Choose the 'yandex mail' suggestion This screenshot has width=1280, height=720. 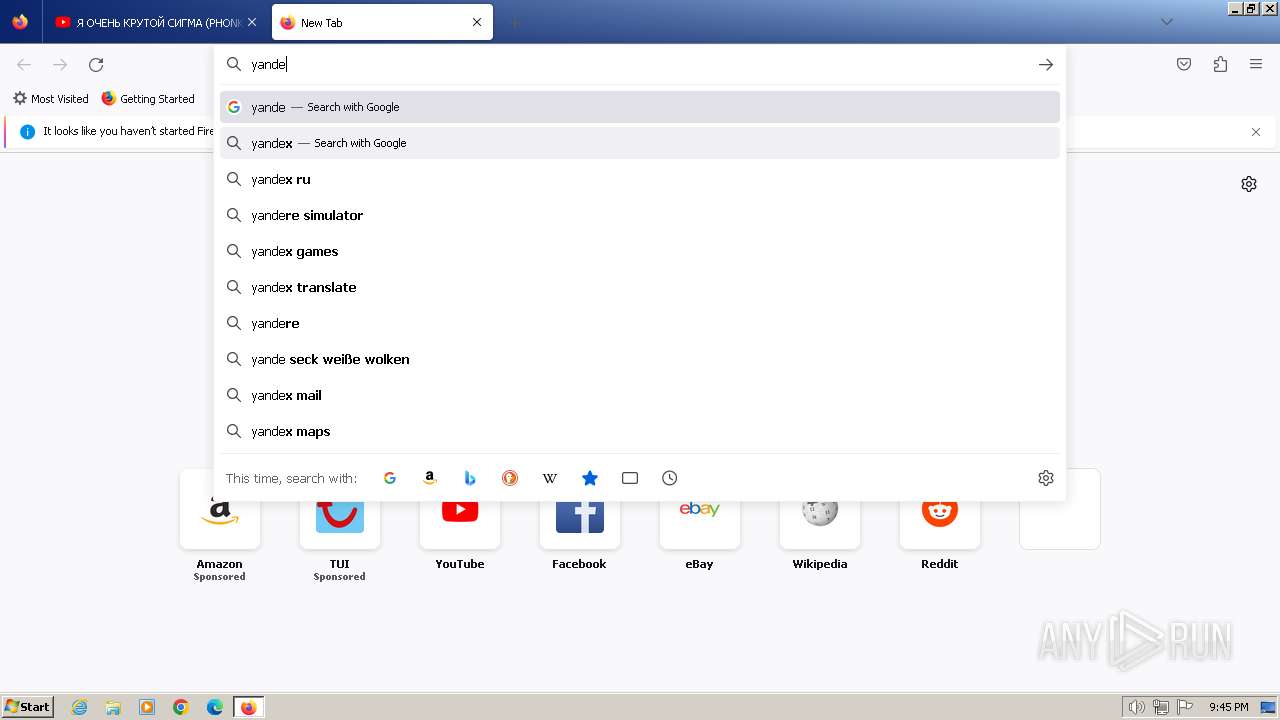click(x=640, y=395)
